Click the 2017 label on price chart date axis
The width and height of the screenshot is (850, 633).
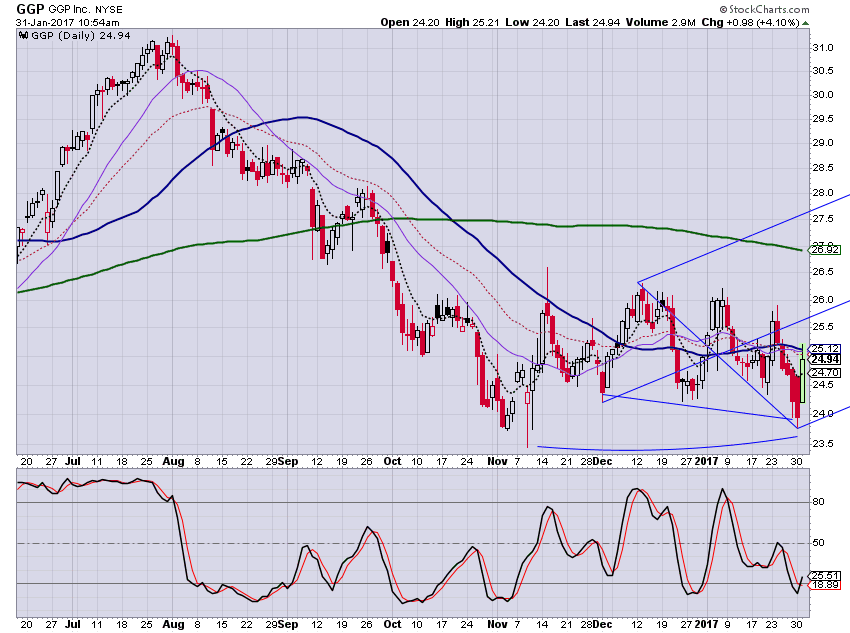[x=706, y=461]
